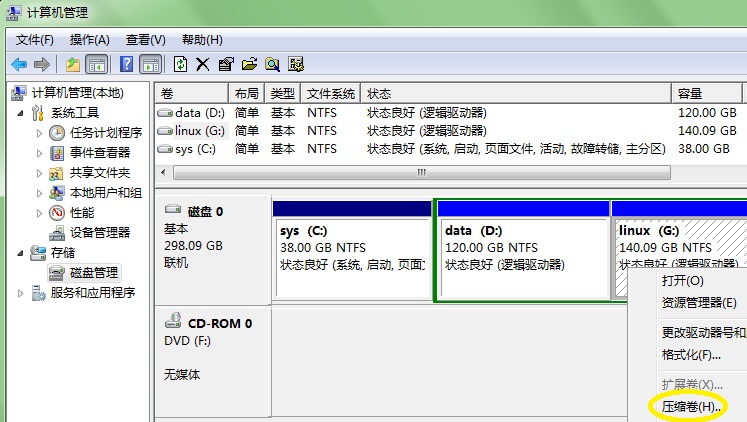Open the 帮助(H) menu
747x422 pixels.
pos(202,40)
